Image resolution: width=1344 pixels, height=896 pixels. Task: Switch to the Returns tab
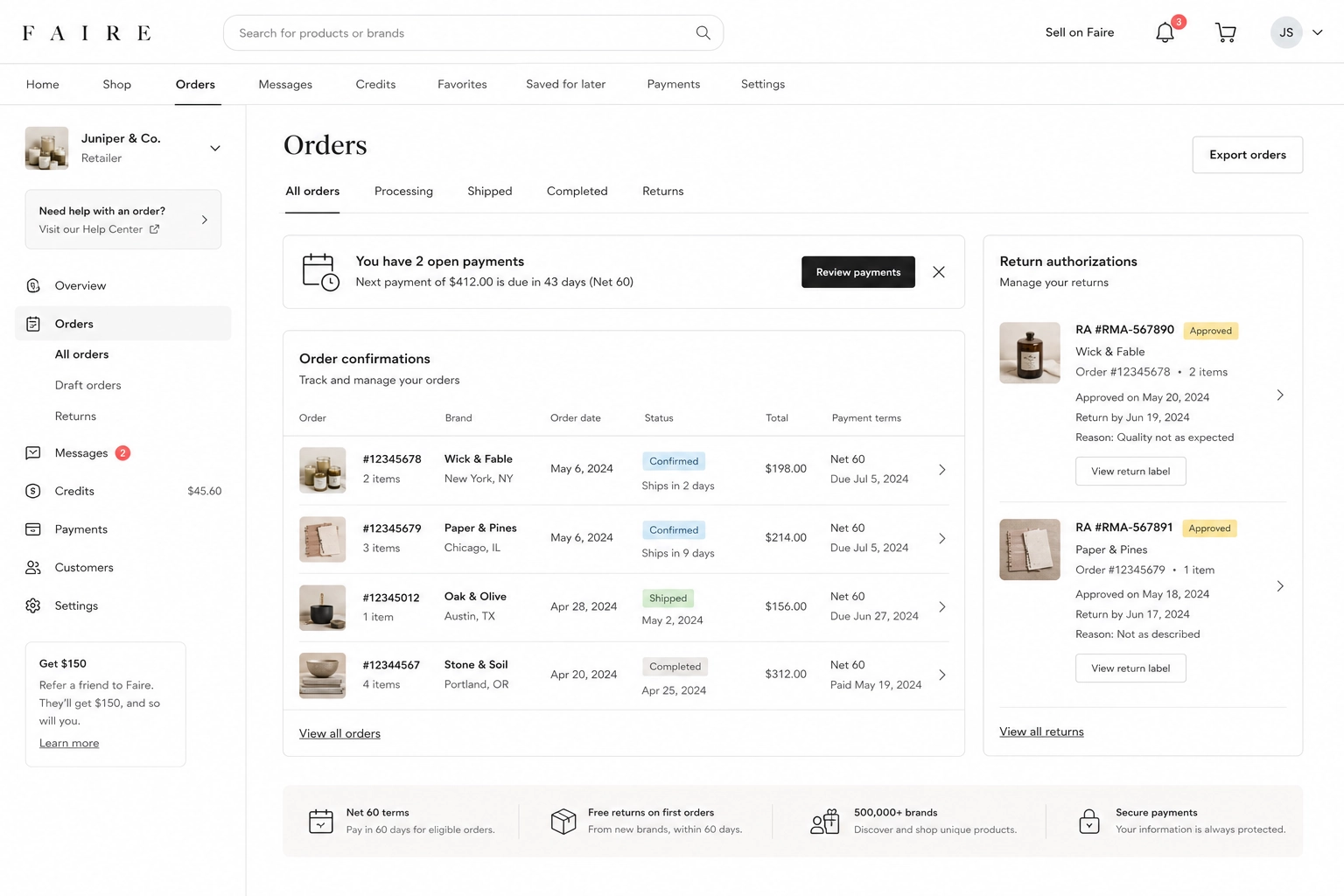[x=663, y=192]
